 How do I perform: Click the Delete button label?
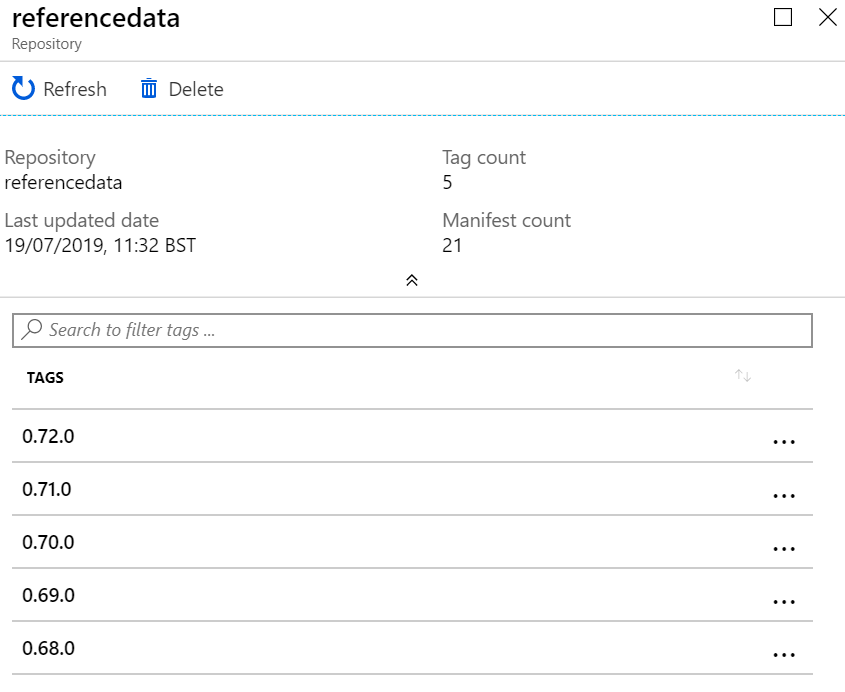click(x=195, y=89)
